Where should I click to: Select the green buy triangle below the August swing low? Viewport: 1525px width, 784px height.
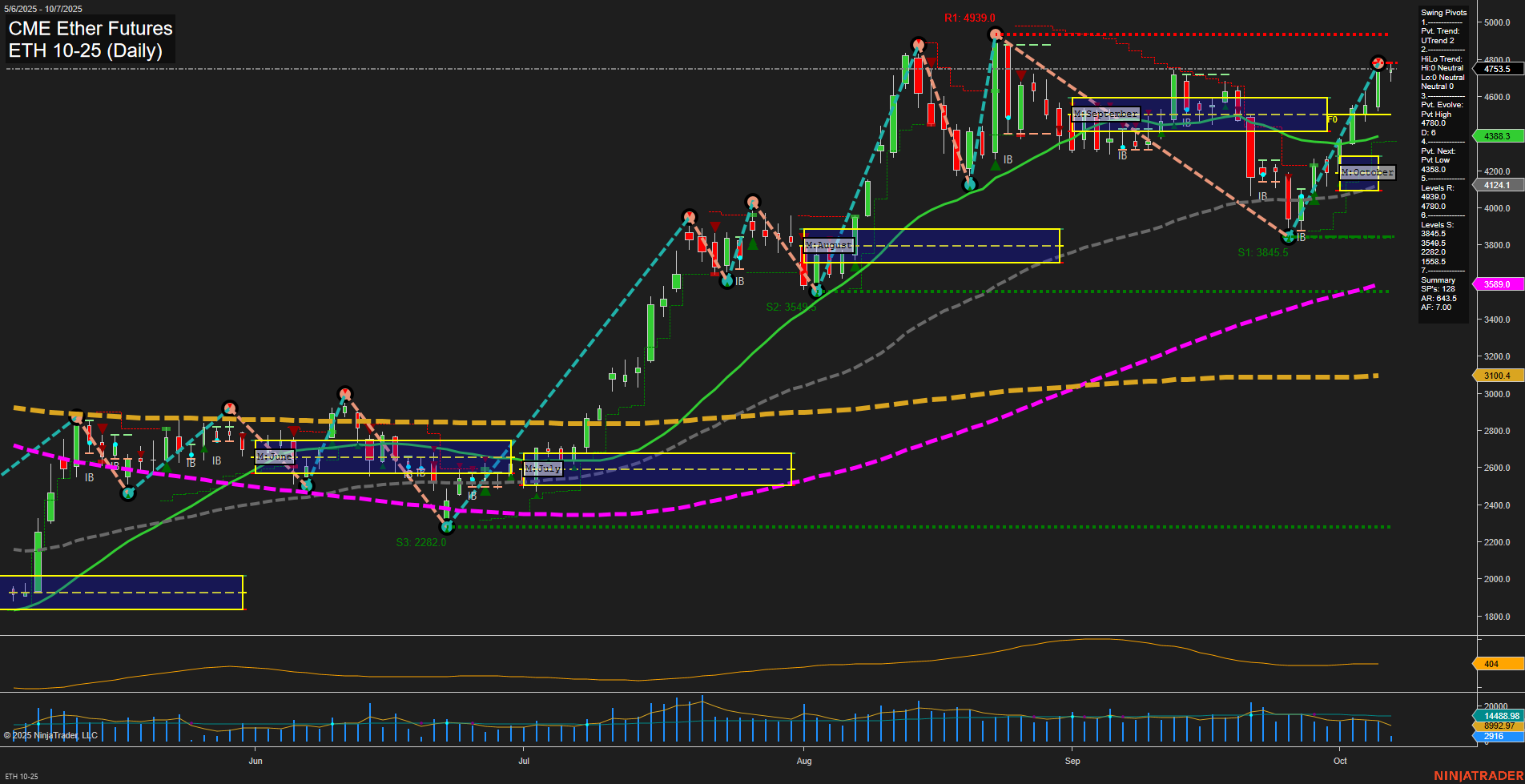click(x=855, y=267)
